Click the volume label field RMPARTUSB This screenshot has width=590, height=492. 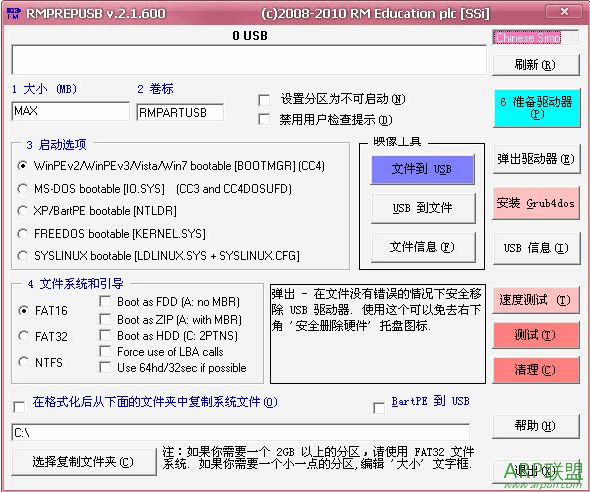point(180,112)
